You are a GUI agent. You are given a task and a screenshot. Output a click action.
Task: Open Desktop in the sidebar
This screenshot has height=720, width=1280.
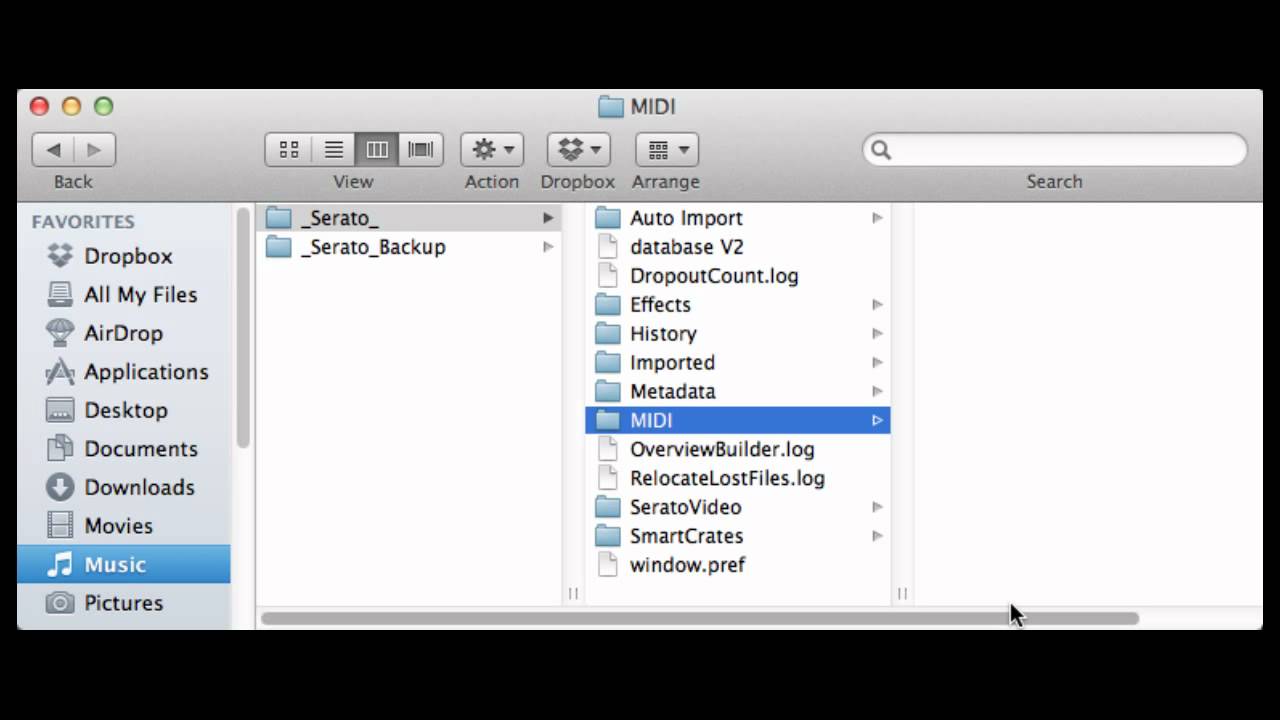click(124, 410)
